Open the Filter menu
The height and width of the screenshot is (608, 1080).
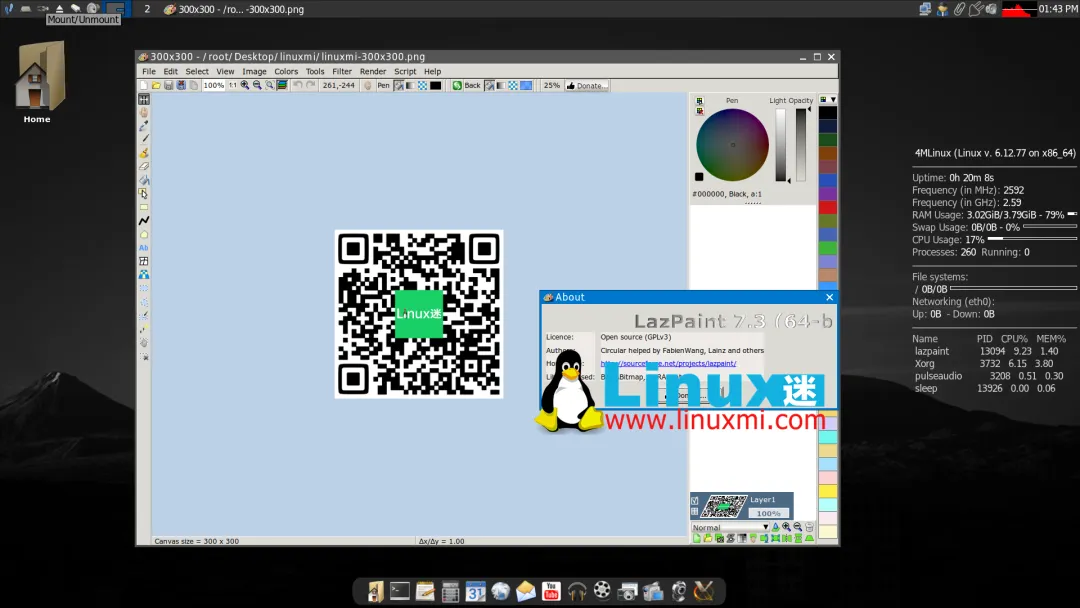click(x=342, y=71)
